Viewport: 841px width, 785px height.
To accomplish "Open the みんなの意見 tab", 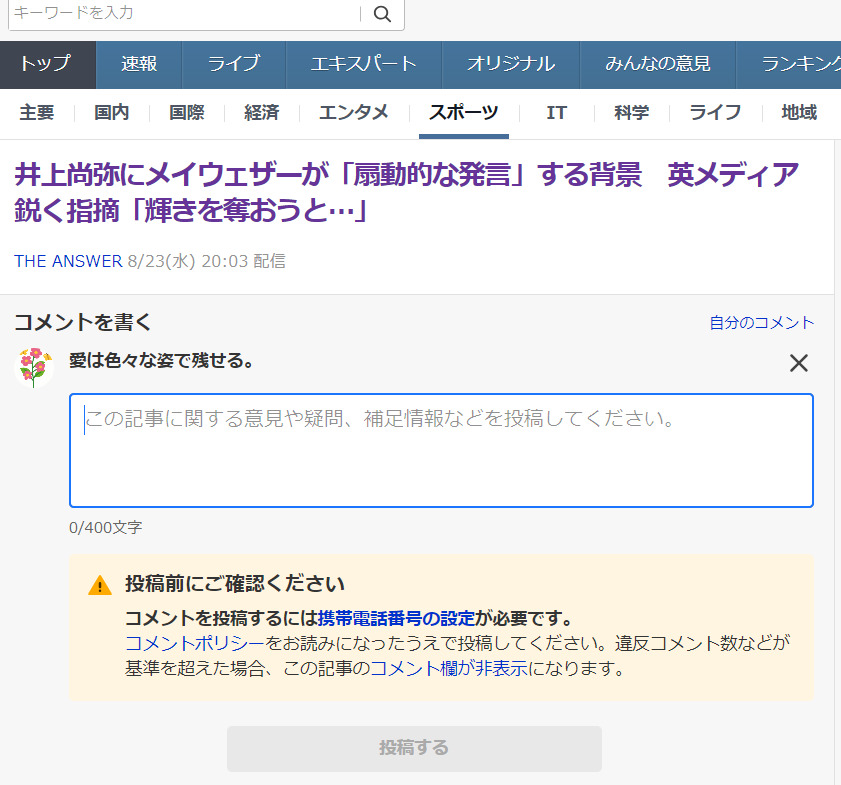I will coord(657,64).
